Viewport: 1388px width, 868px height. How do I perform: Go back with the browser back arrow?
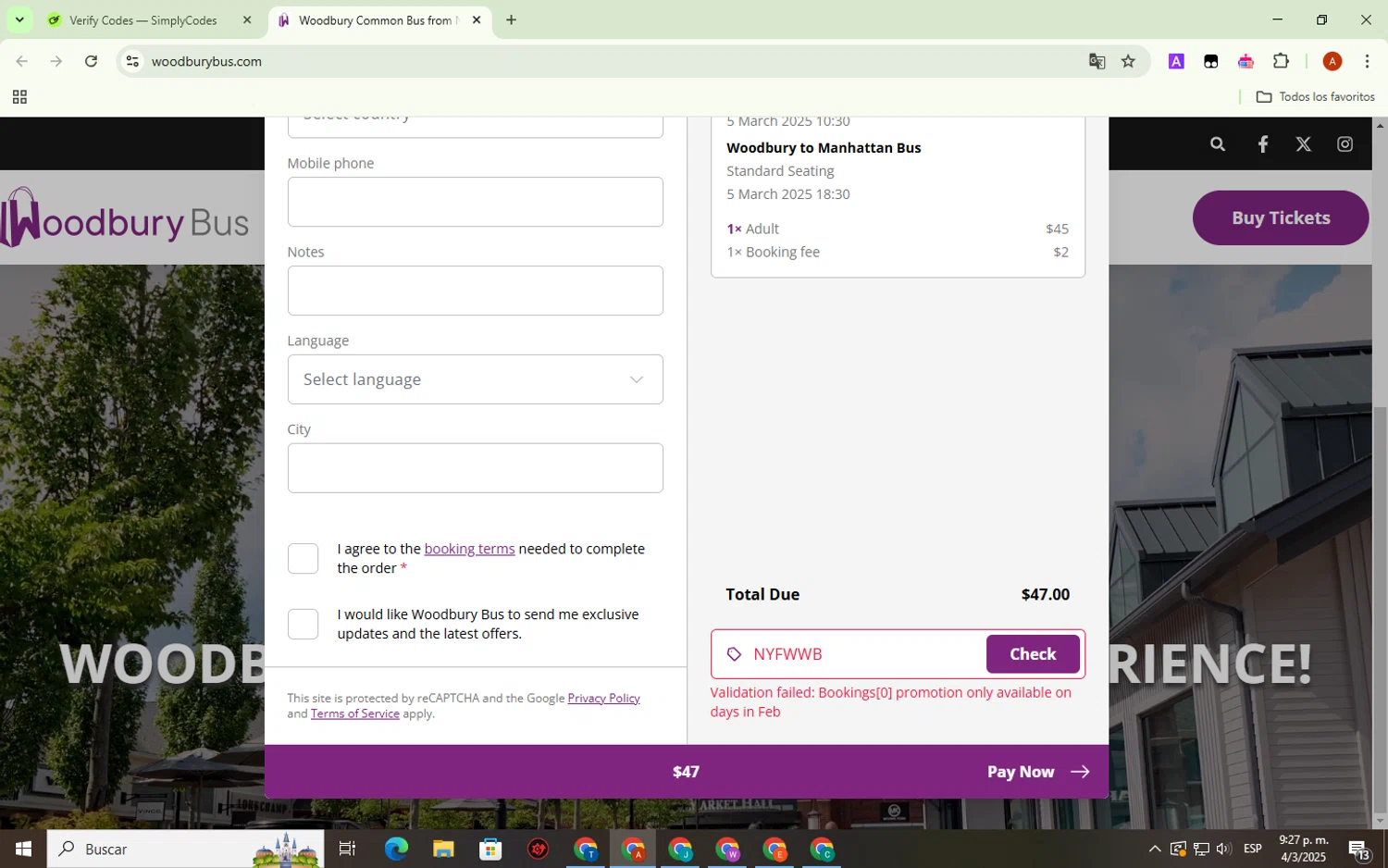22,61
